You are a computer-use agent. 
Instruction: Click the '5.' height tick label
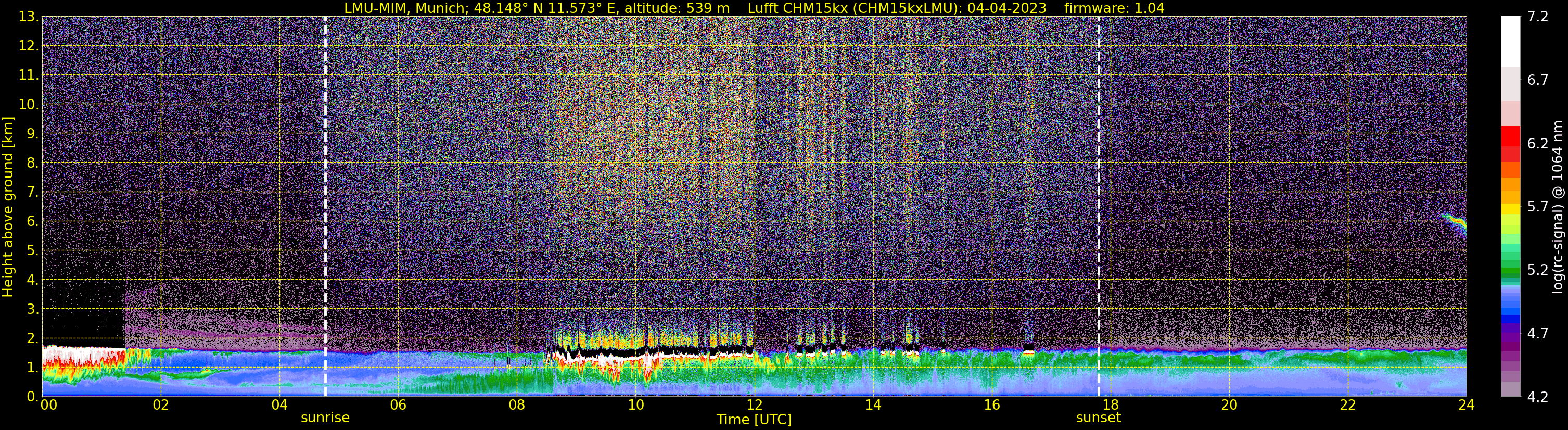tap(32, 250)
